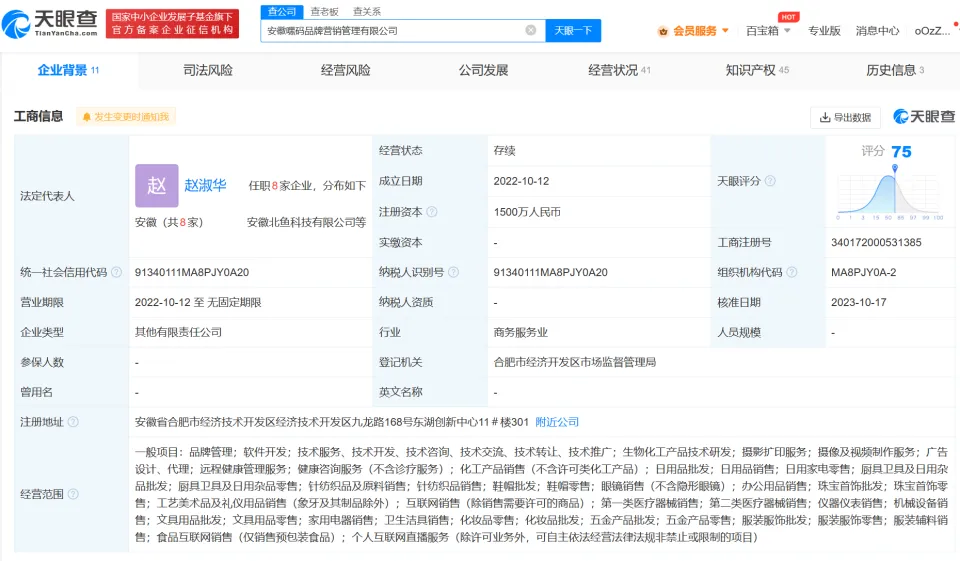Click the 纳税人识别号 help icon
Image resolution: width=960 pixels, height=561 pixels.
[453, 272]
